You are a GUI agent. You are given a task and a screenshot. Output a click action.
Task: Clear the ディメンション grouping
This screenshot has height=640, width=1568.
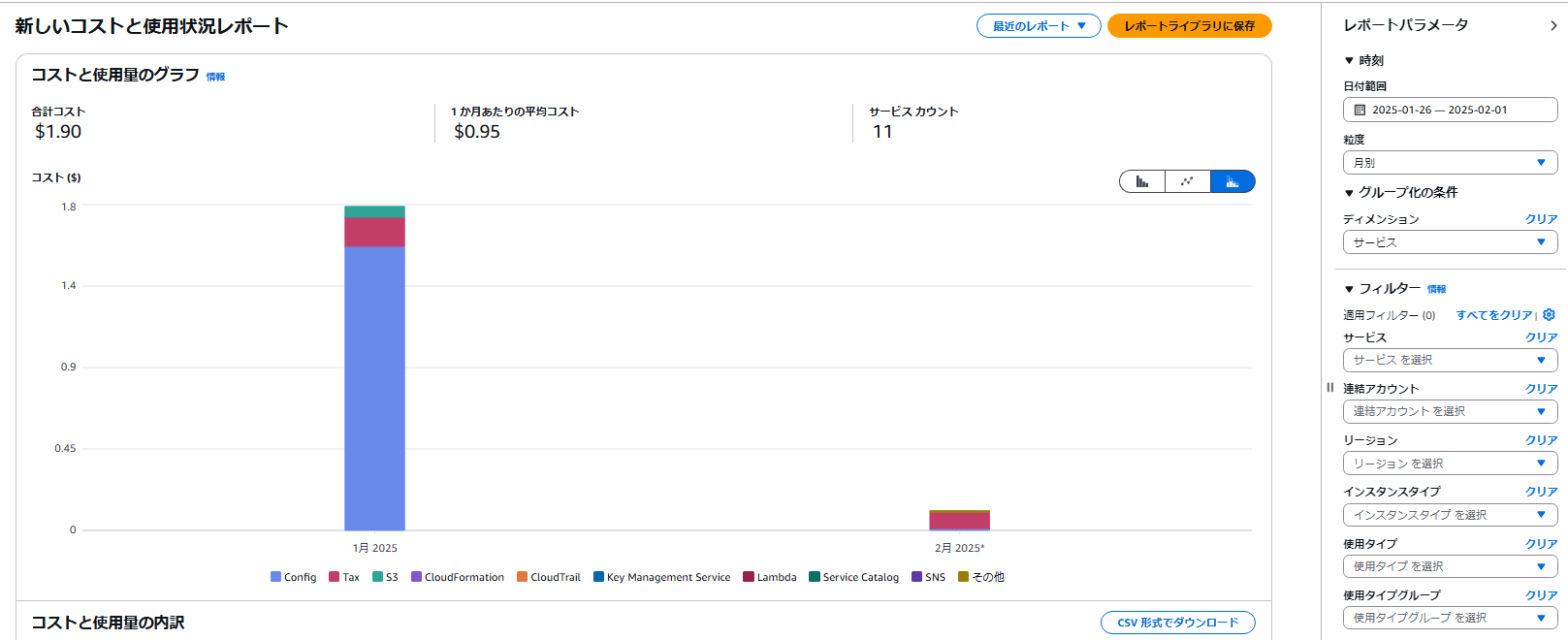click(1541, 219)
